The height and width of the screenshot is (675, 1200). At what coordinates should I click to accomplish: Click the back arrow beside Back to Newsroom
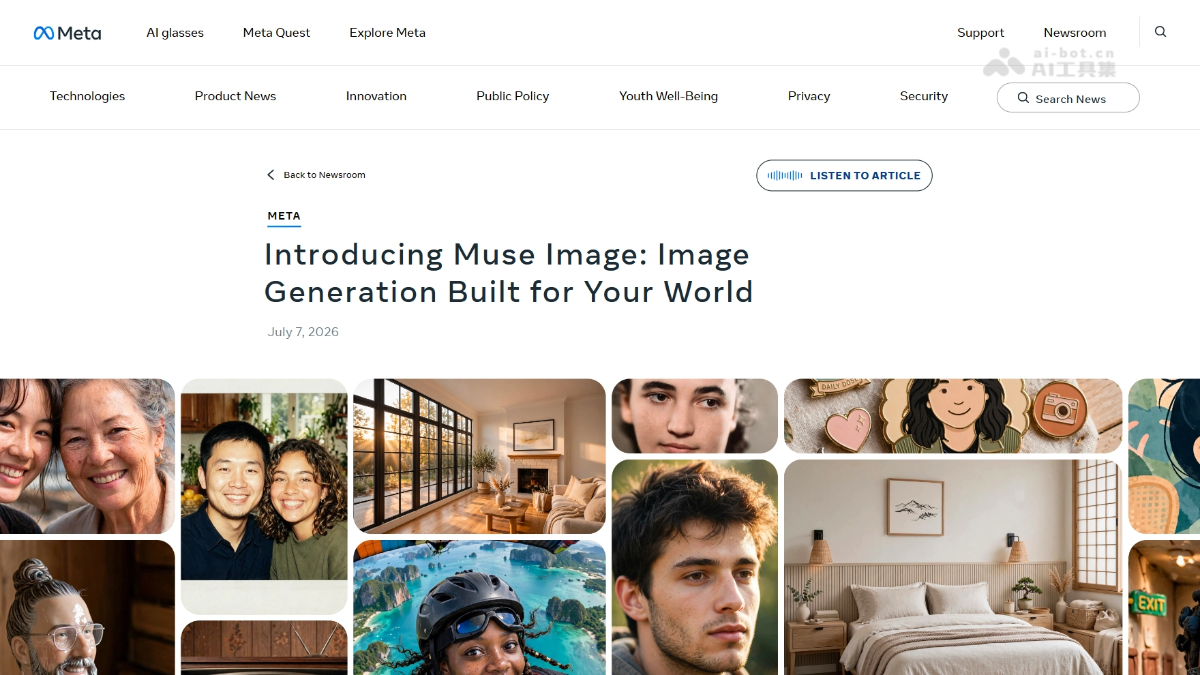(270, 175)
